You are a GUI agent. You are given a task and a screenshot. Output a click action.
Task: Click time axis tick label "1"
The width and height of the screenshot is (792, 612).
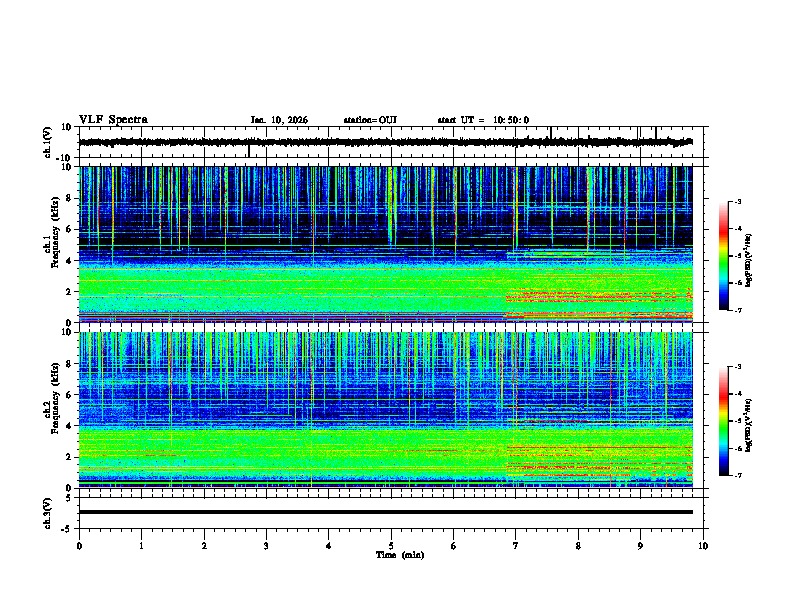coord(141,546)
